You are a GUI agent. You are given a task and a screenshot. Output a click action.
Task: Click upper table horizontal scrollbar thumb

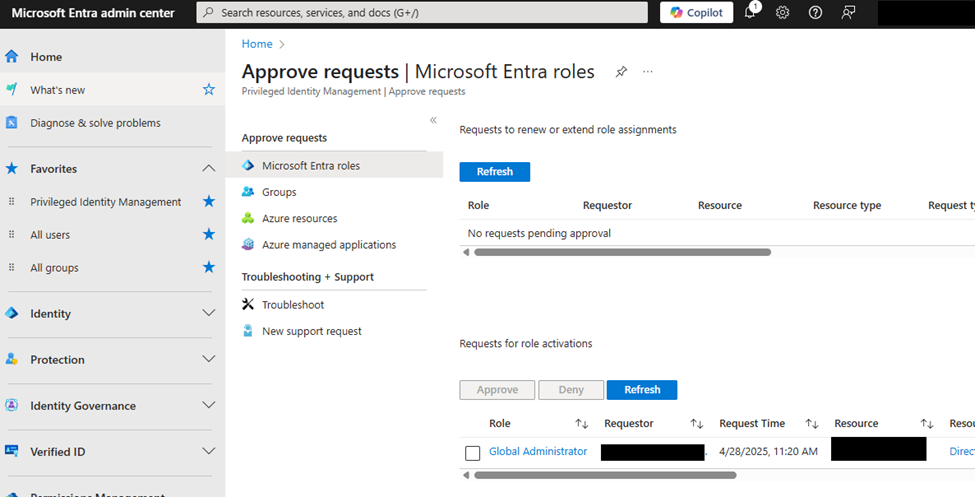tap(622, 252)
